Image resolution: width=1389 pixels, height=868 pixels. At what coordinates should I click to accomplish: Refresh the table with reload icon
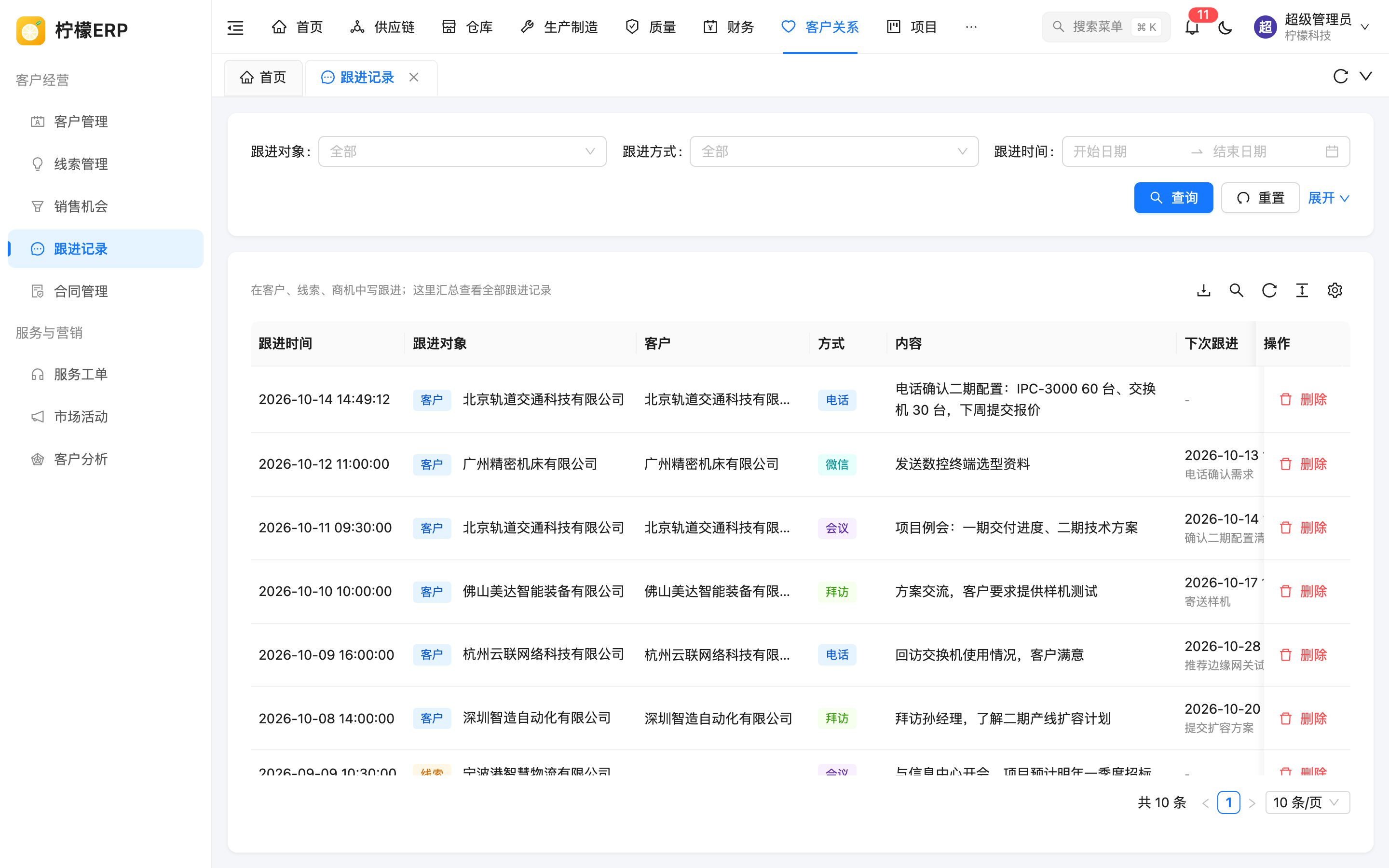1269,290
